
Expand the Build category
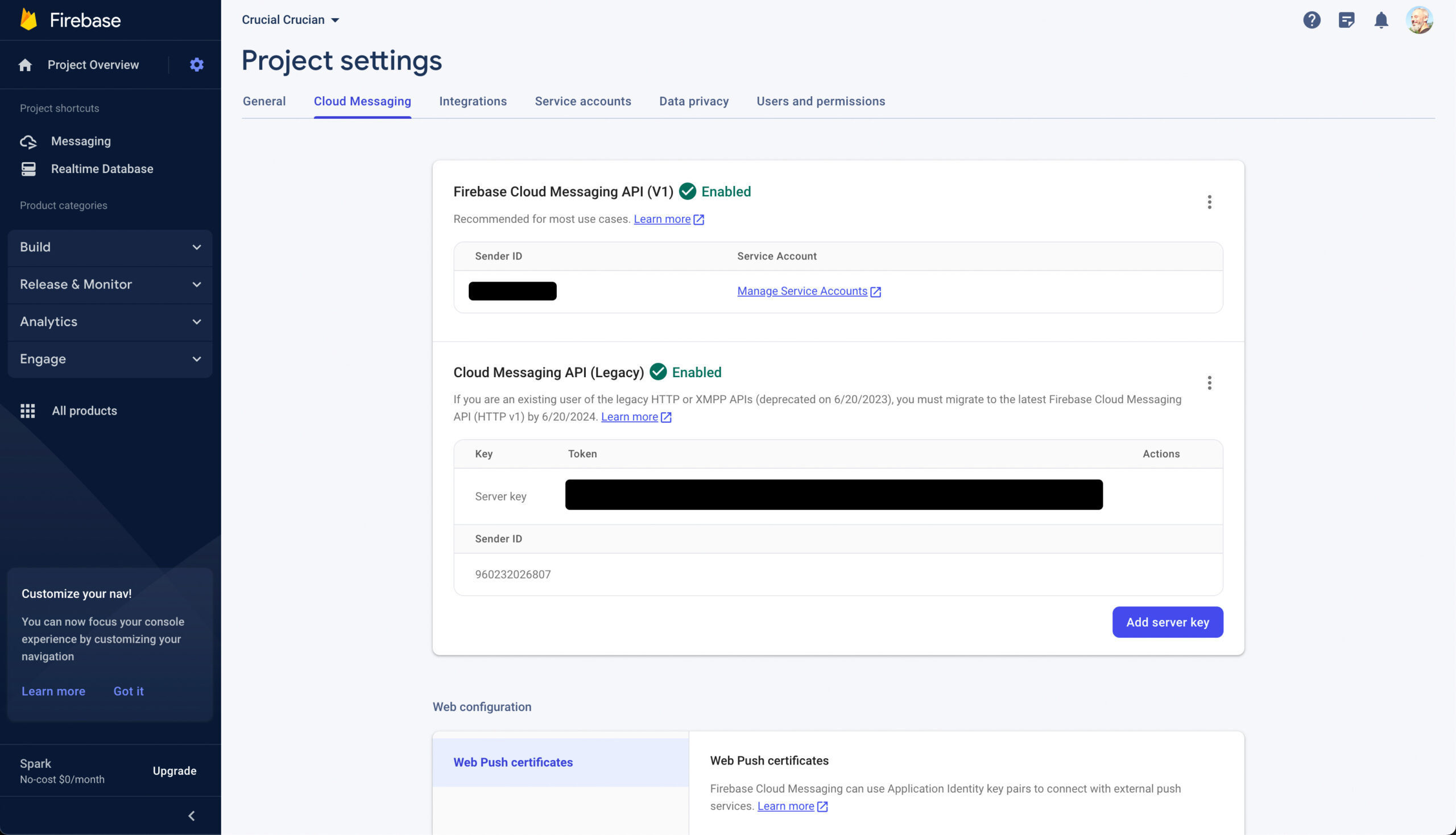click(x=110, y=247)
